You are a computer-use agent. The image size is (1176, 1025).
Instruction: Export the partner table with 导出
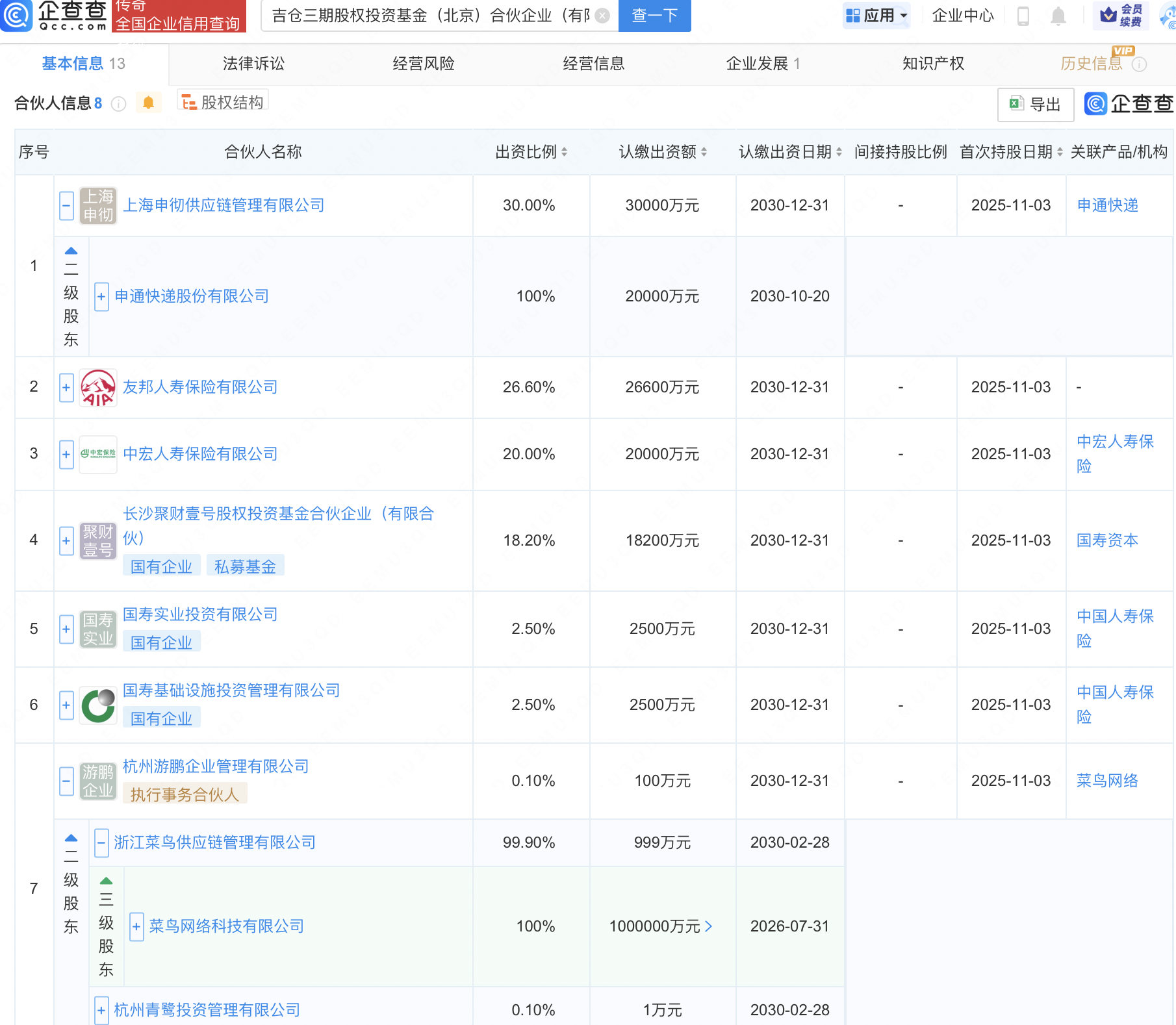(x=1035, y=104)
